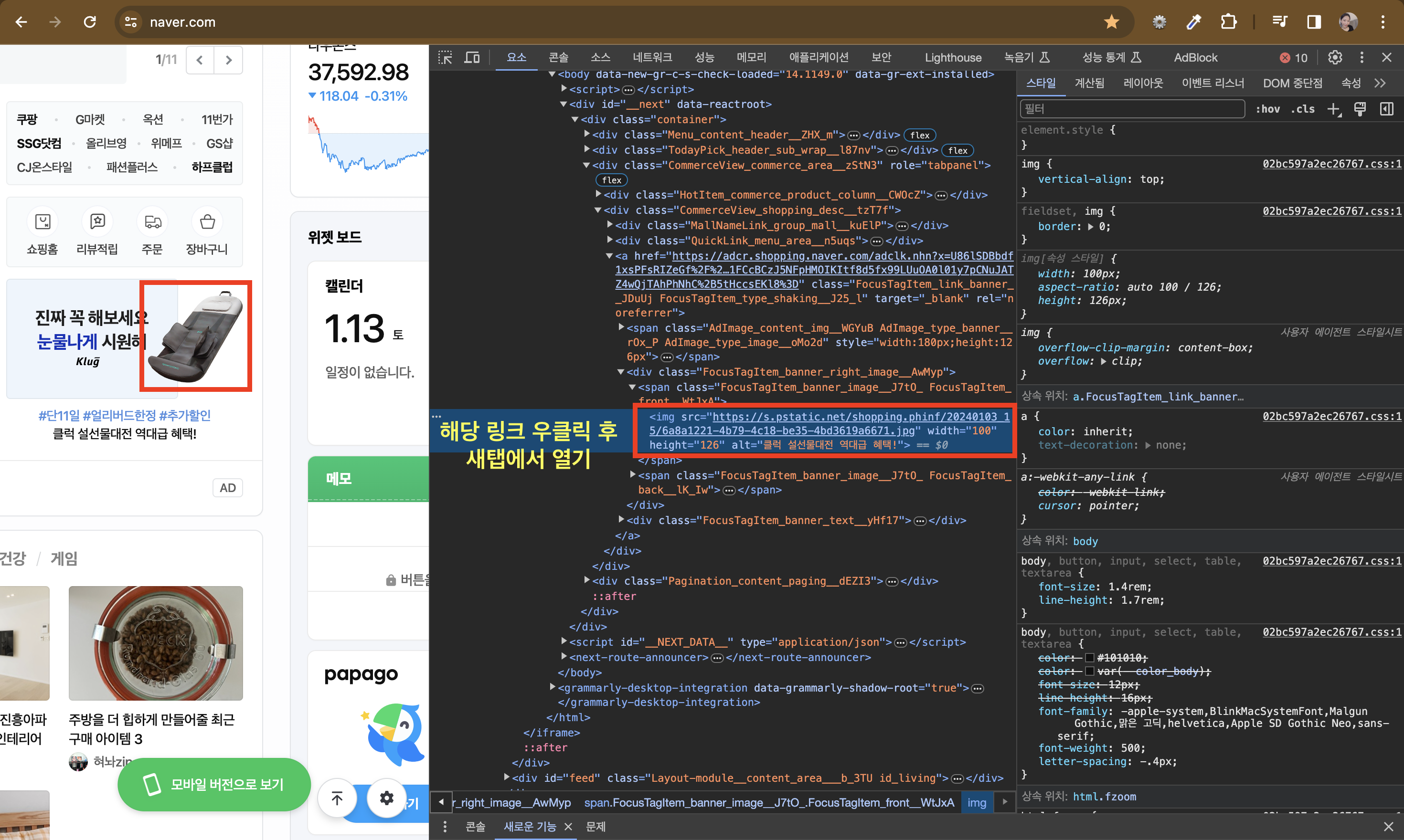This screenshot has height=840, width=1404.
Task: Open the 02bc597a2ec26767.css:1 link for img rule
Action: click(1331, 164)
